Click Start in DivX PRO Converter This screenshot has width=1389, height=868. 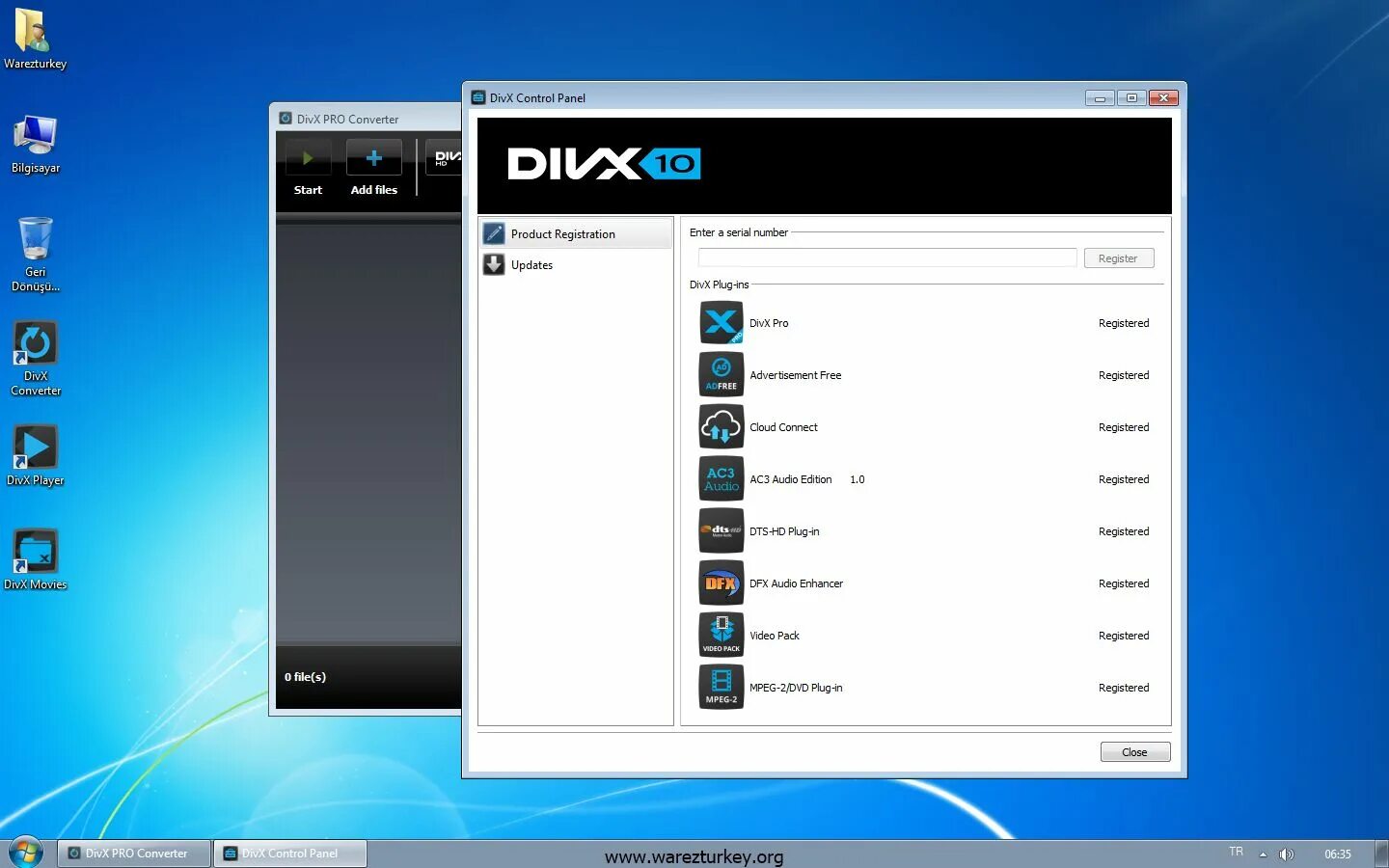coord(308,168)
